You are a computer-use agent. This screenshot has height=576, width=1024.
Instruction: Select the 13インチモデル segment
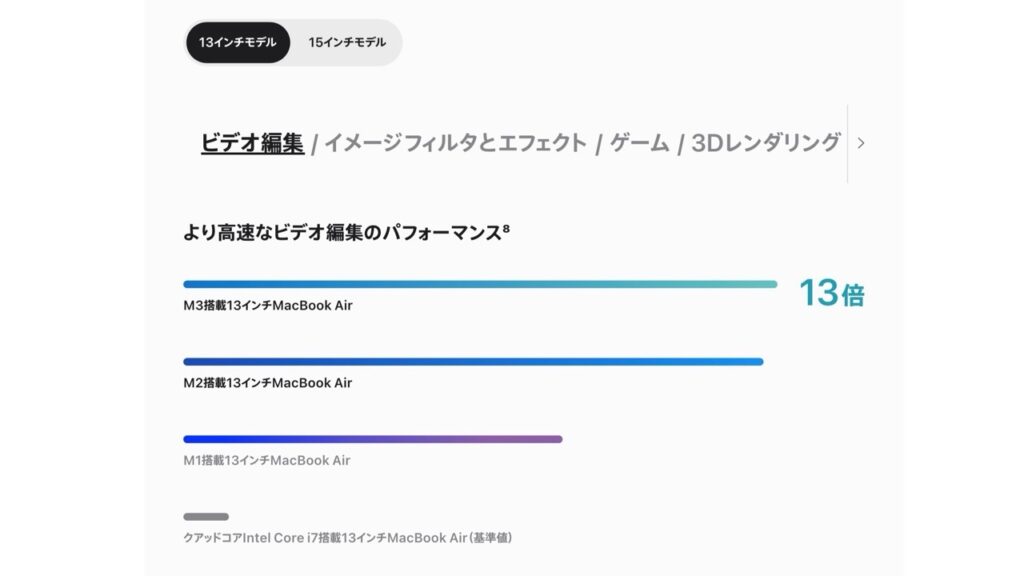237,43
